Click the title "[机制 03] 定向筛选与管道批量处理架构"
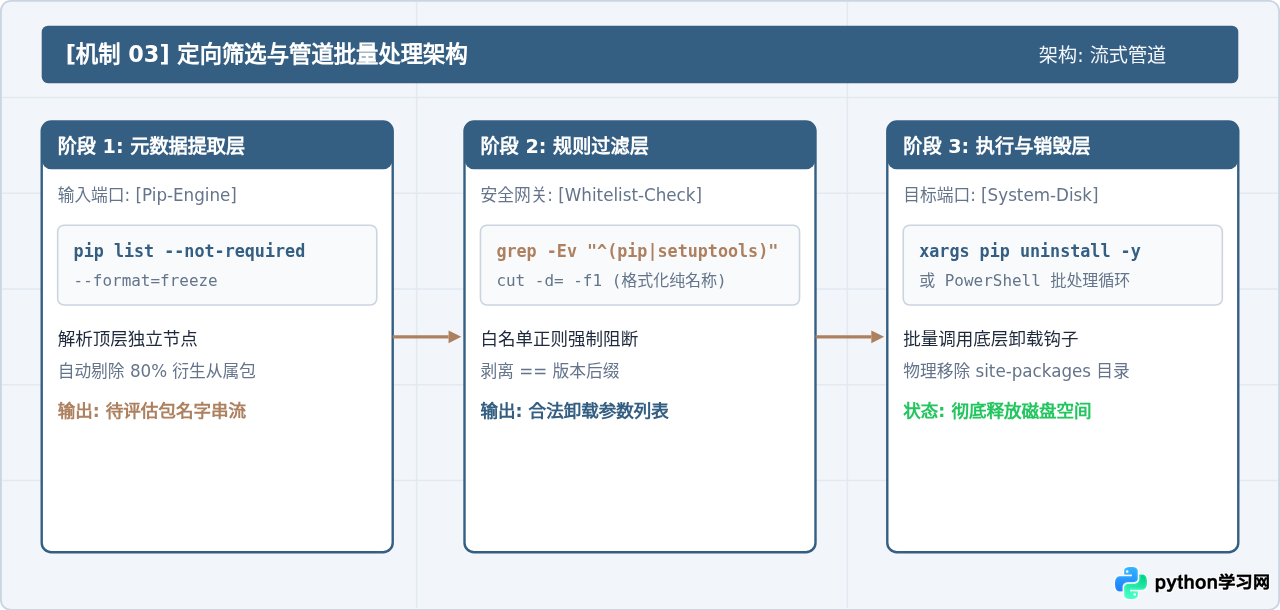 coord(266,55)
